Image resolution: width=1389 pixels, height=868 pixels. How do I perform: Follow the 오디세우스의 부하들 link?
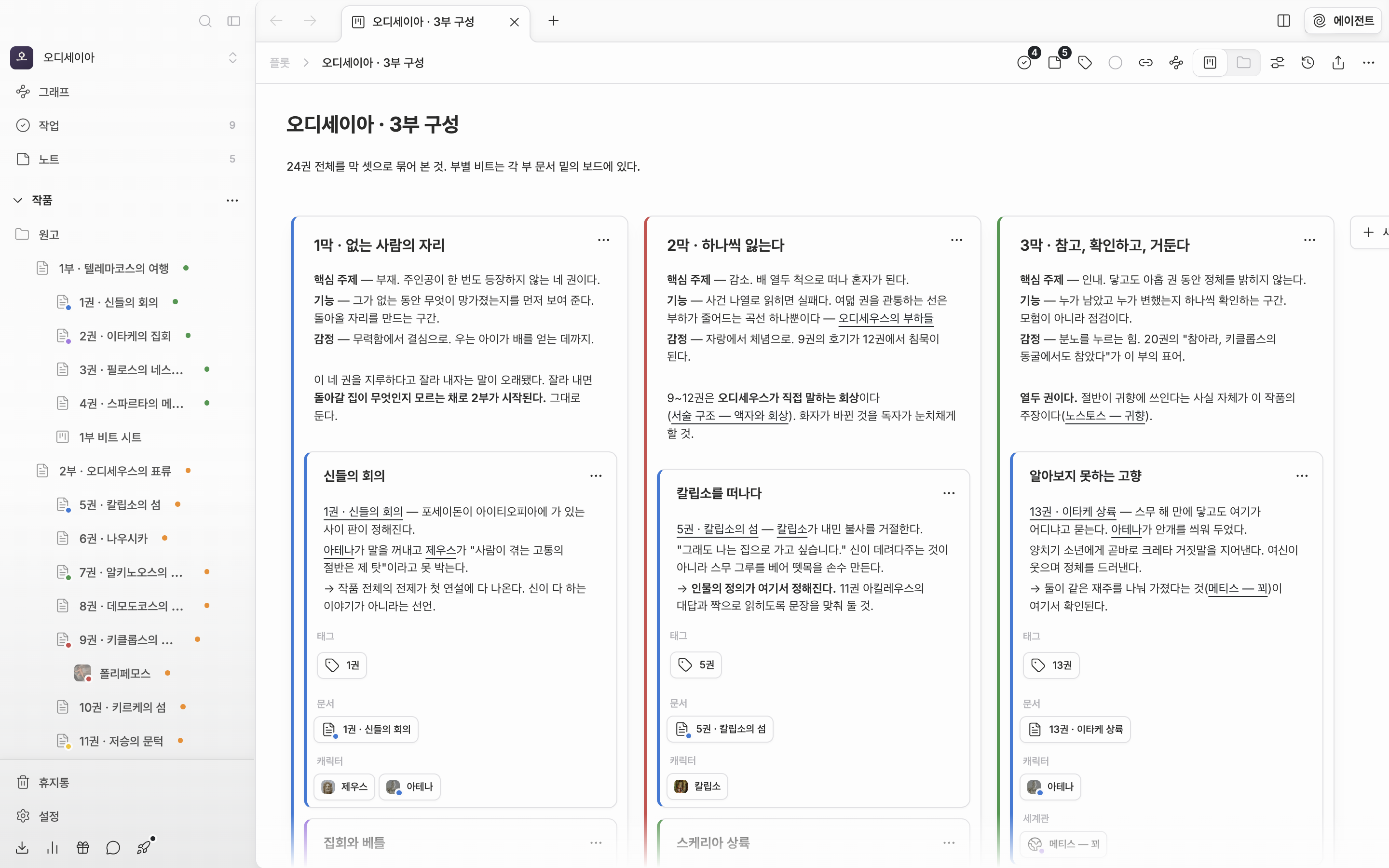click(x=885, y=318)
